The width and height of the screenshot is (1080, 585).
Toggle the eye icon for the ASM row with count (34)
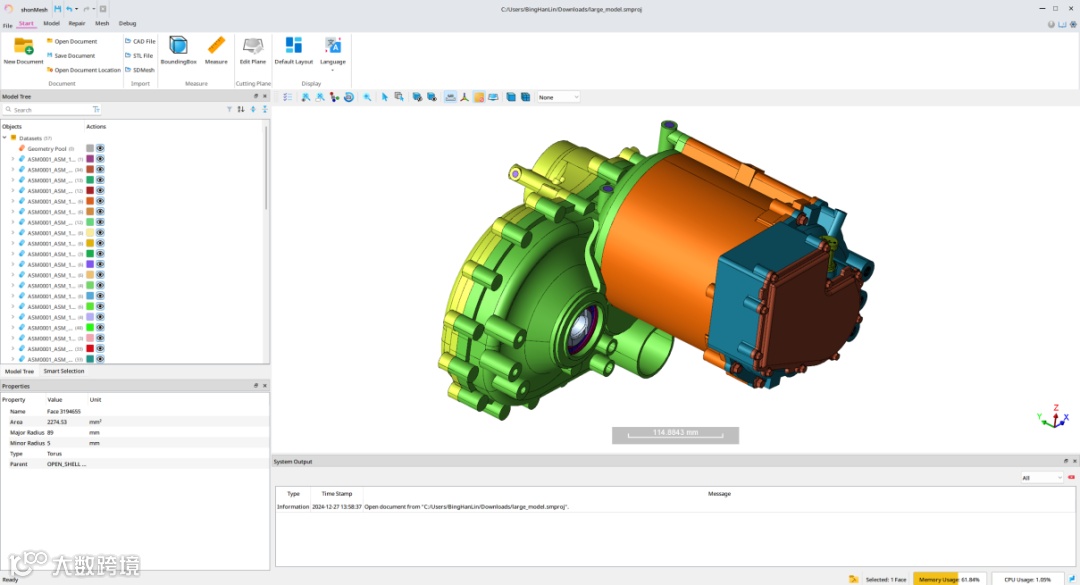[100, 170]
